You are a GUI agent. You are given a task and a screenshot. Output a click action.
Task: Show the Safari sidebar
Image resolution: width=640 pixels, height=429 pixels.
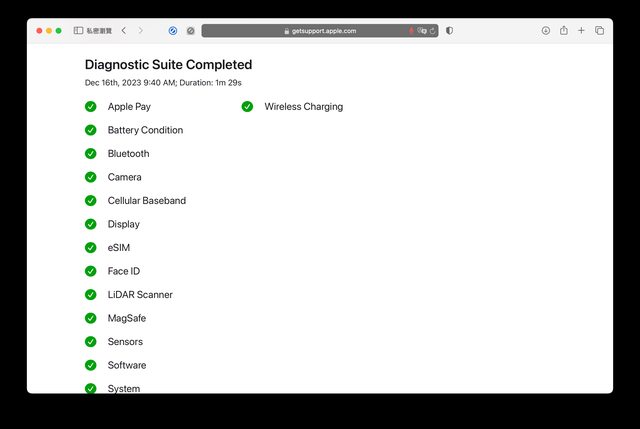pos(78,31)
